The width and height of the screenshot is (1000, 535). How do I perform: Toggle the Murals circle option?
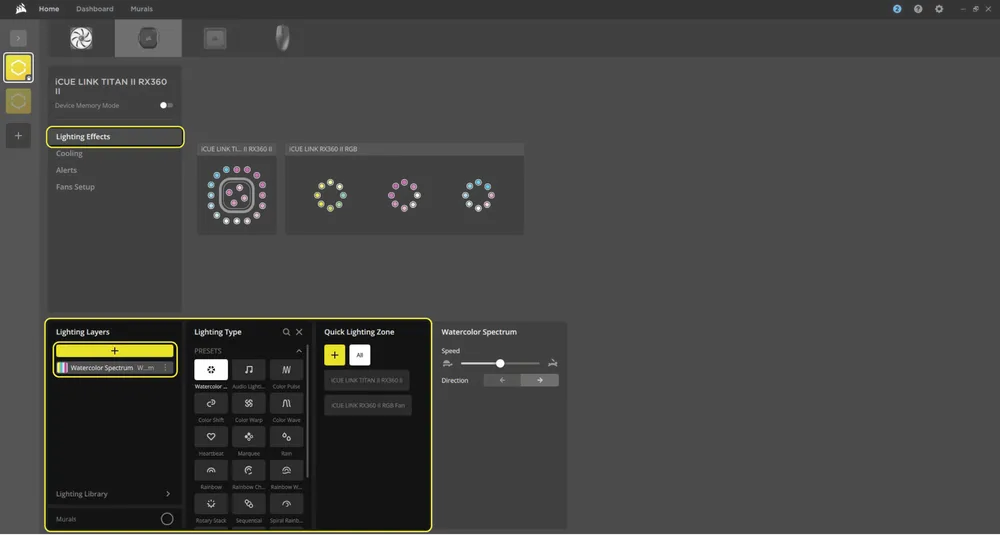[167, 519]
